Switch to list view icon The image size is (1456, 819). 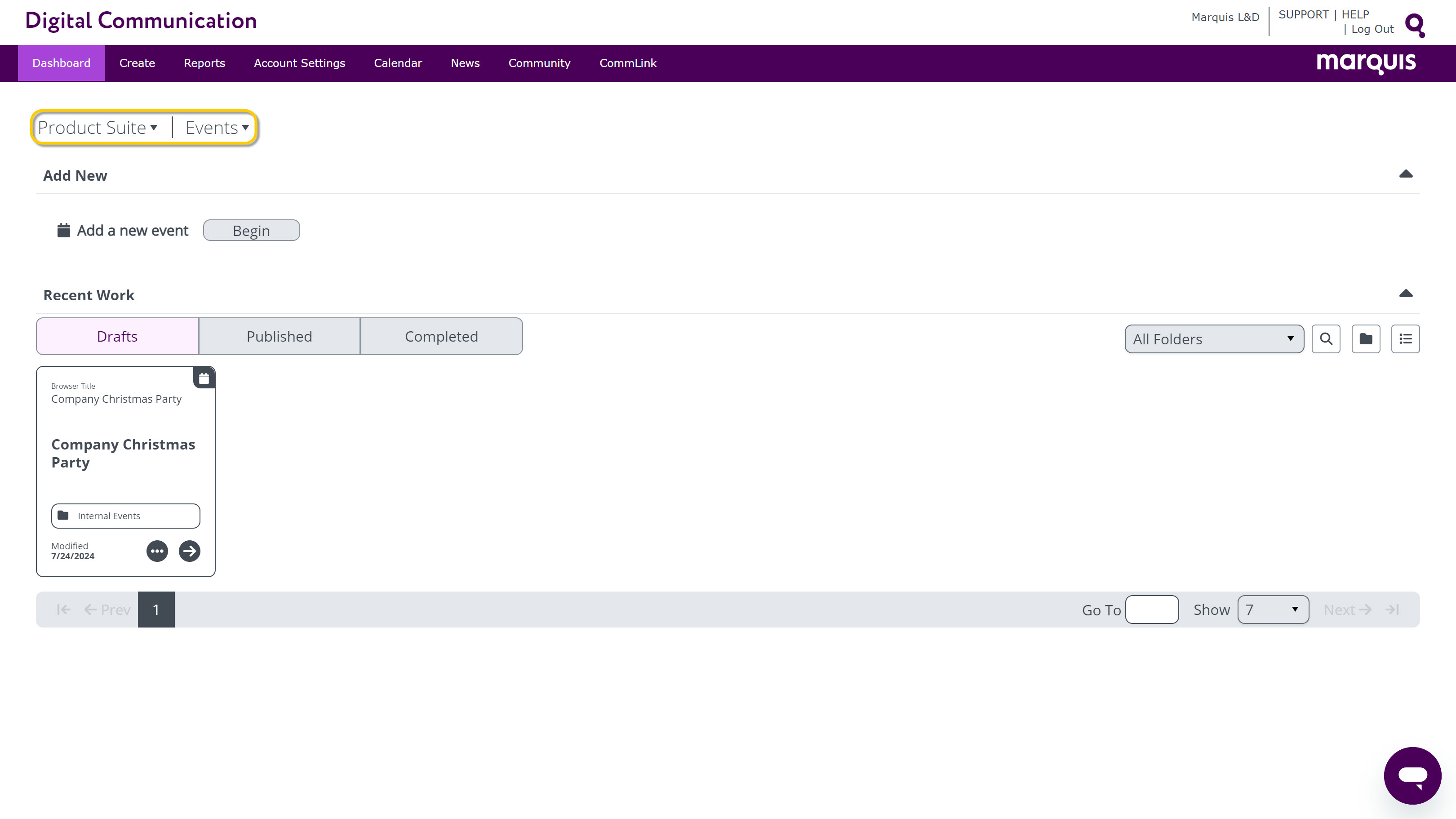coord(1405,339)
